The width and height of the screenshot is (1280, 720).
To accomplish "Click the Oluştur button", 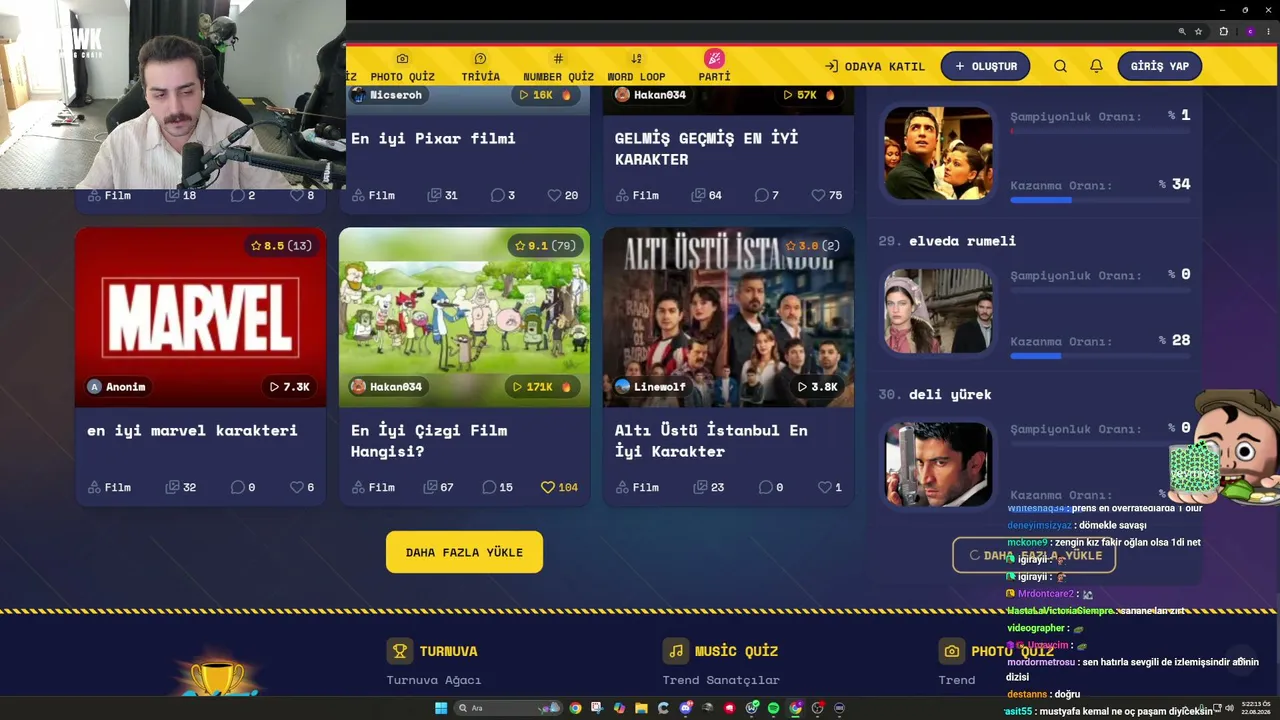I will (x=985, y=66).
